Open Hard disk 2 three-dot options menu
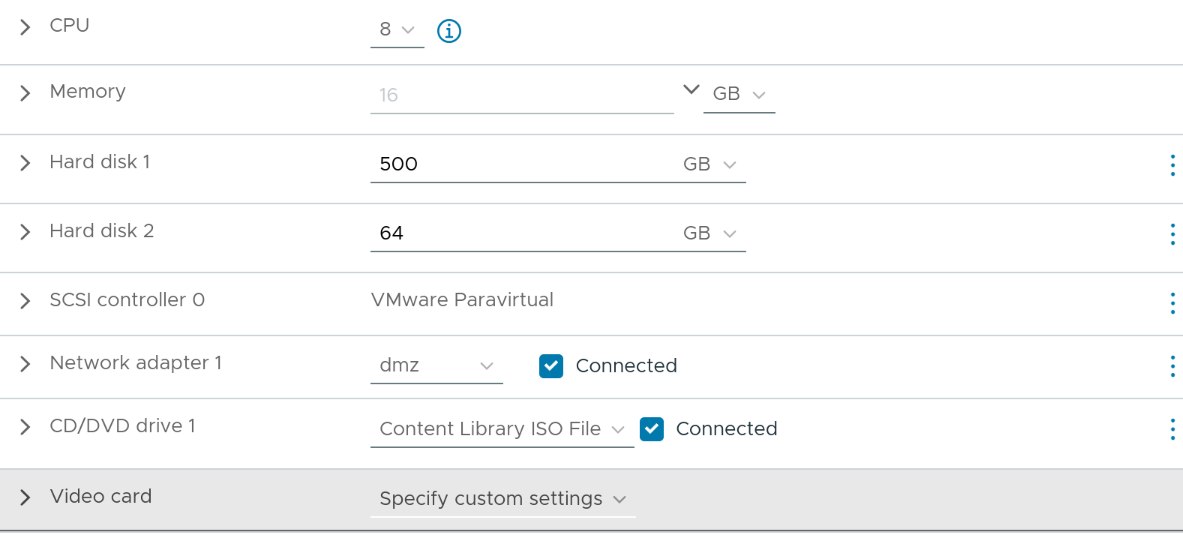This screenshot has width=1183, height=542. coord(1171,234)
